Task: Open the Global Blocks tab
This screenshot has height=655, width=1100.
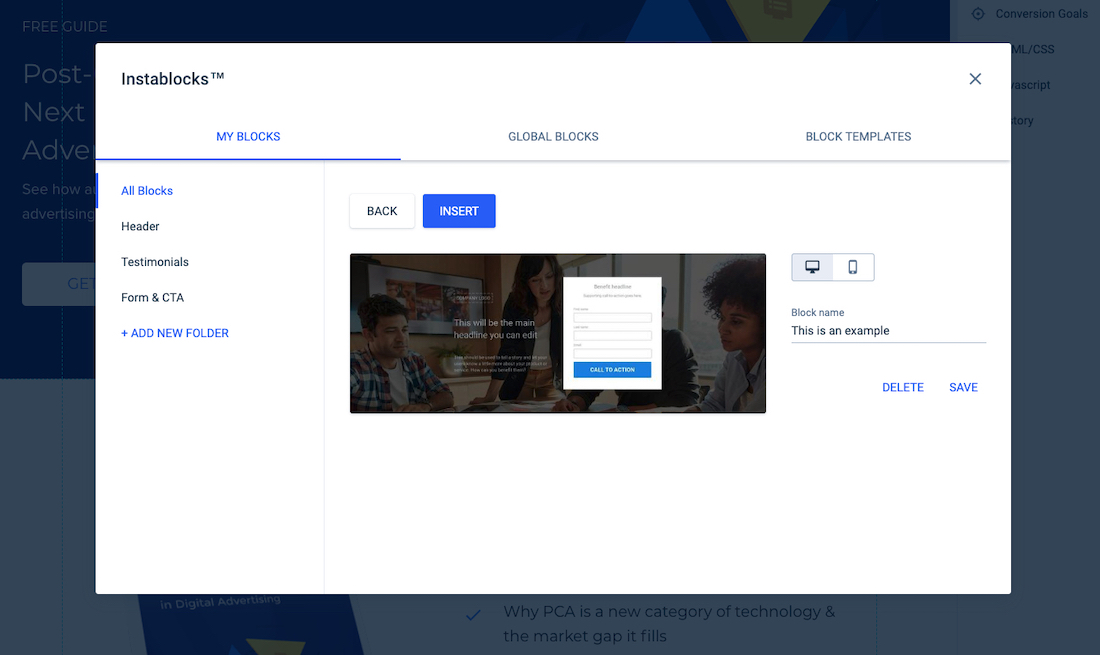Action: point(553,137)
